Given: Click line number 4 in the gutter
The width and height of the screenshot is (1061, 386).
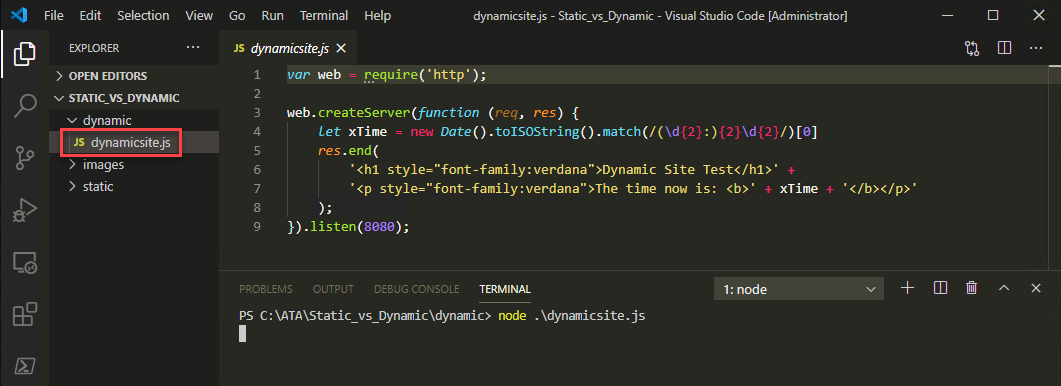Looking at the screenshot, I should pos(256,131).
